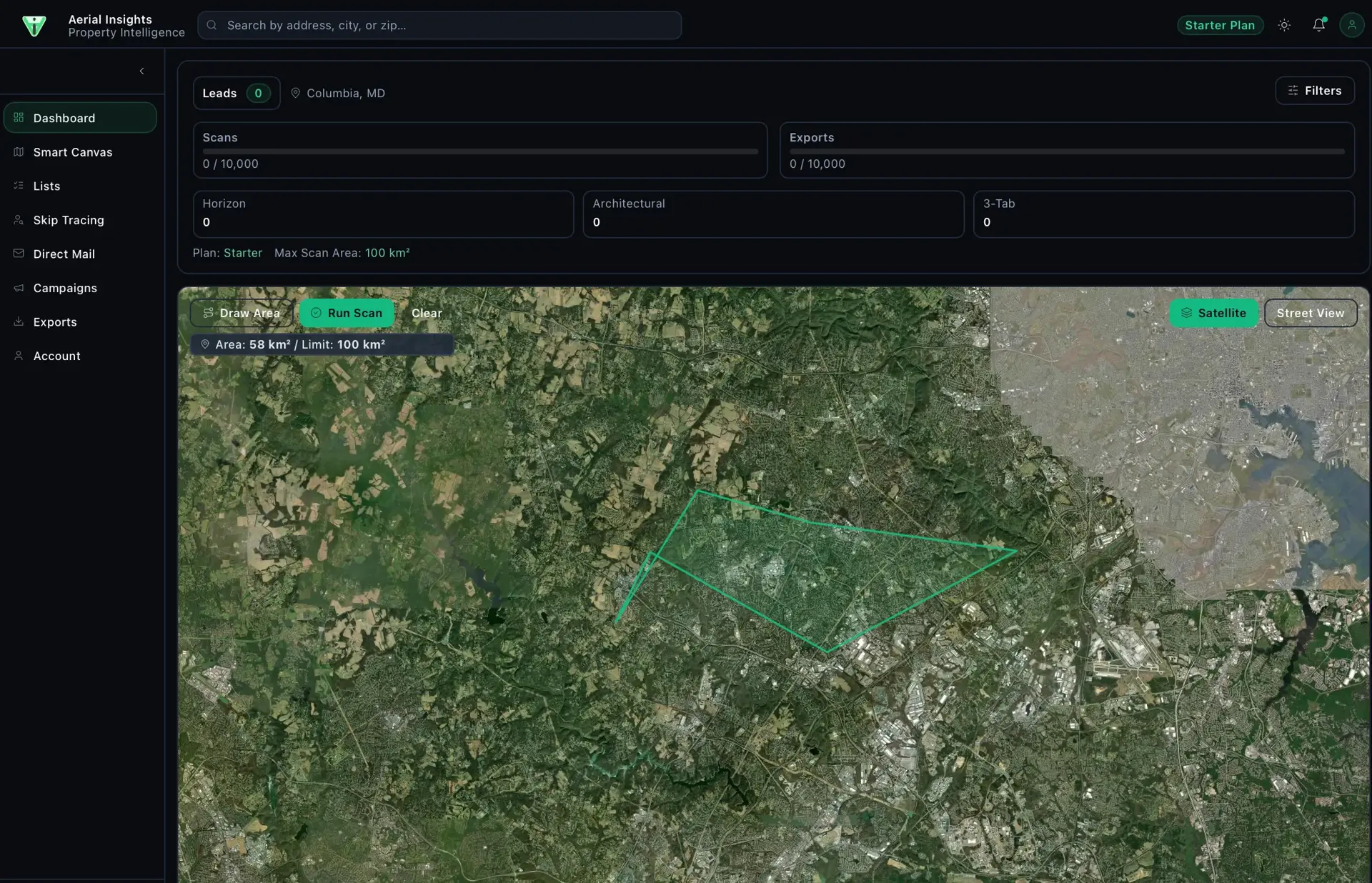
Task: Click the Columbia, MD location label
Action: [346, 93]
